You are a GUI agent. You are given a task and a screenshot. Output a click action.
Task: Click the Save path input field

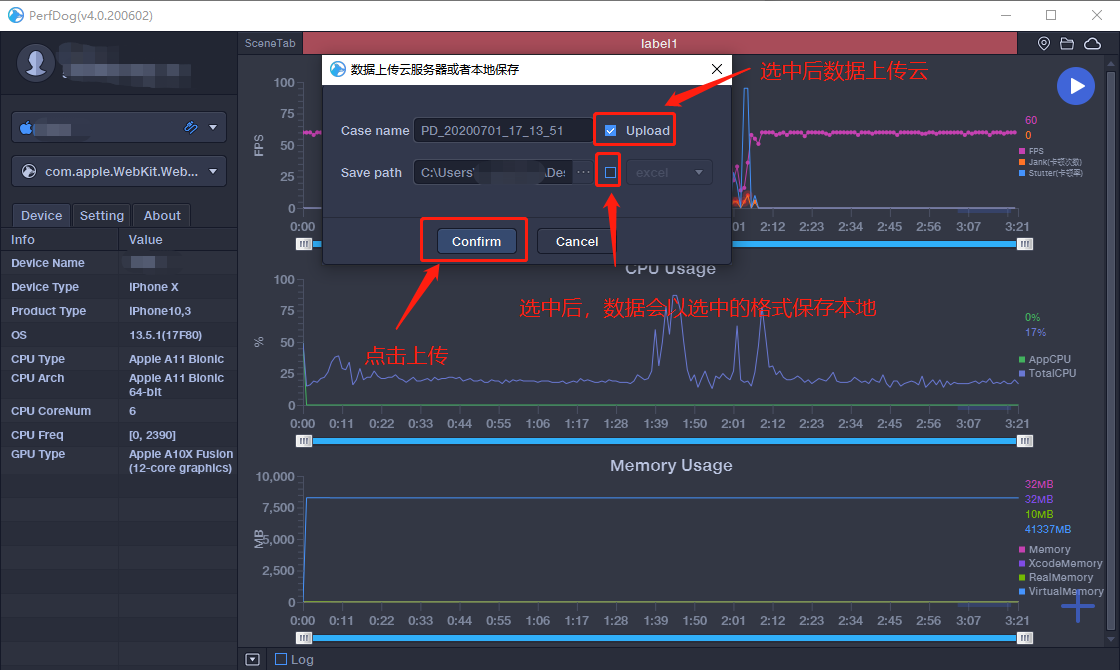point(493,172)
